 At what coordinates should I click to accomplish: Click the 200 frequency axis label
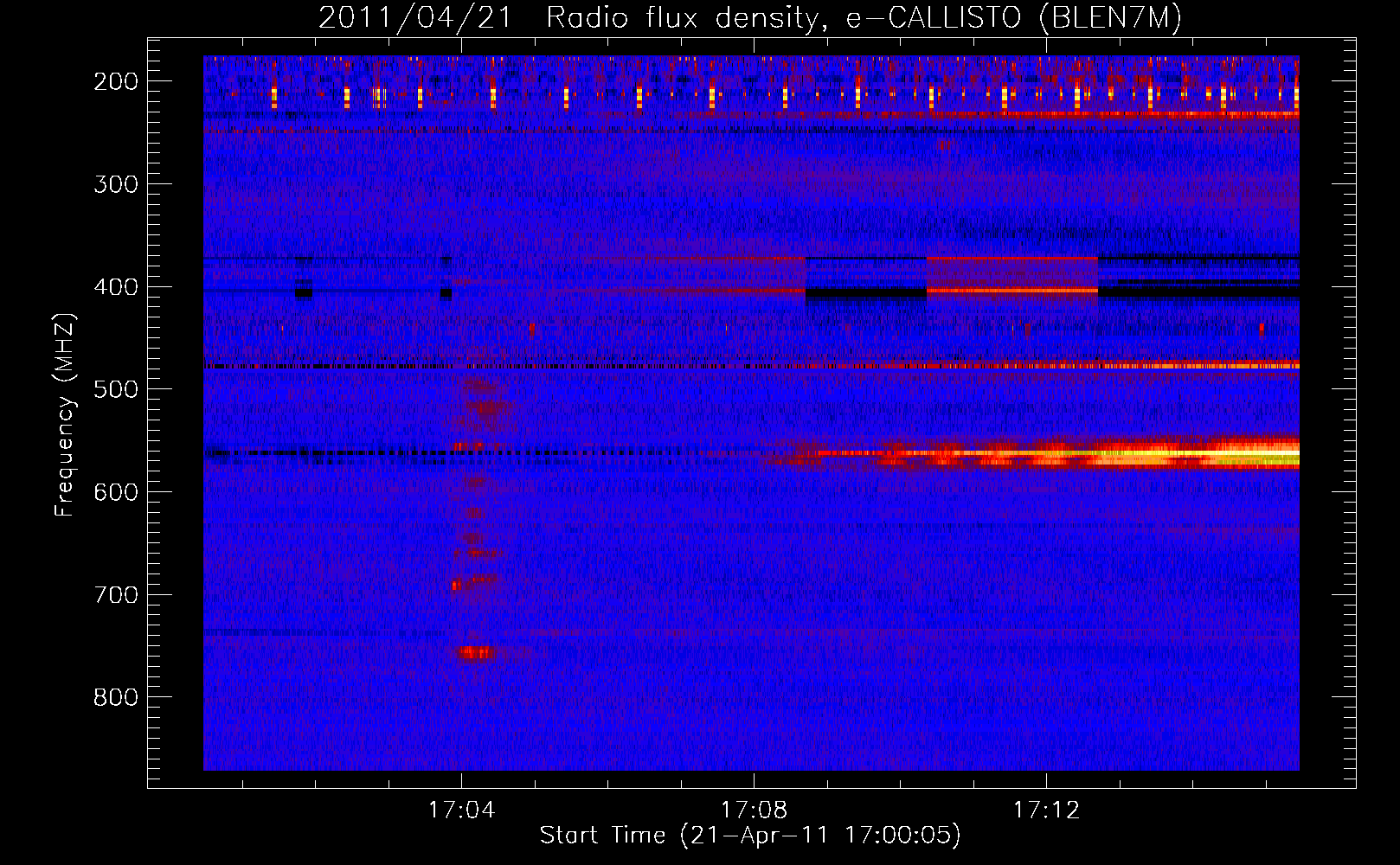(116, 81)
